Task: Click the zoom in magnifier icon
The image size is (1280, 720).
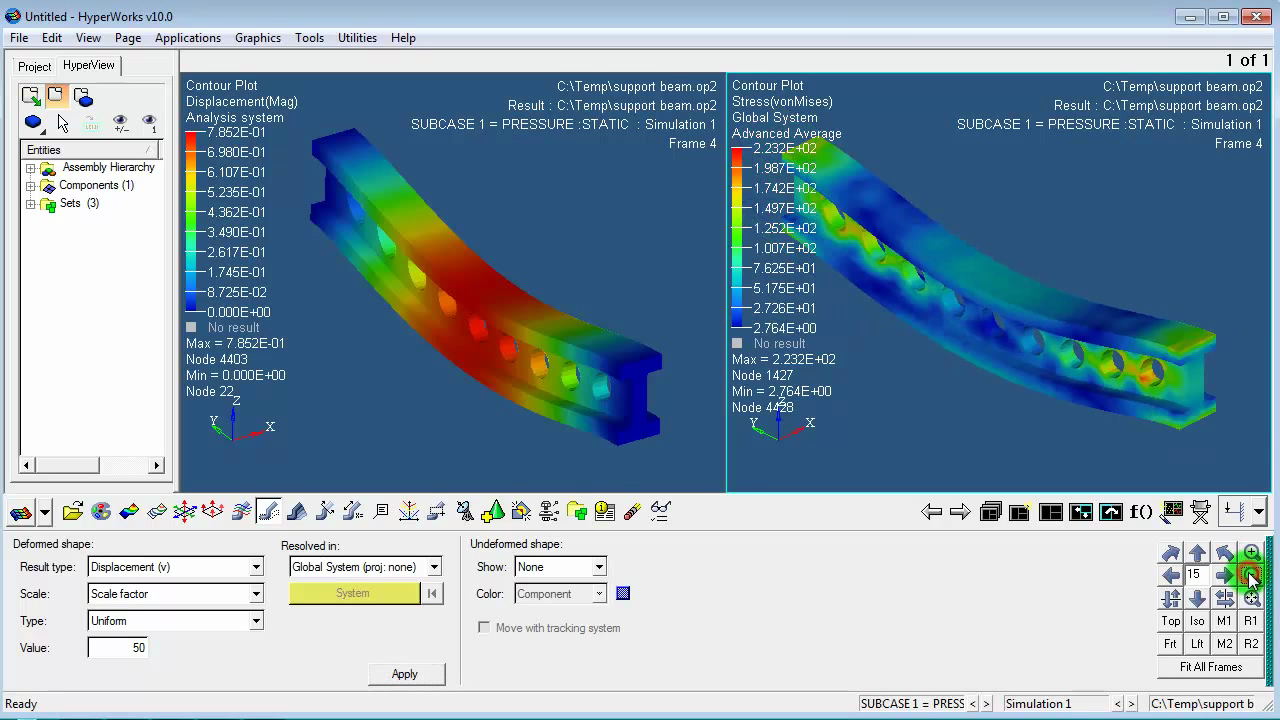Action: point(1252,553)
